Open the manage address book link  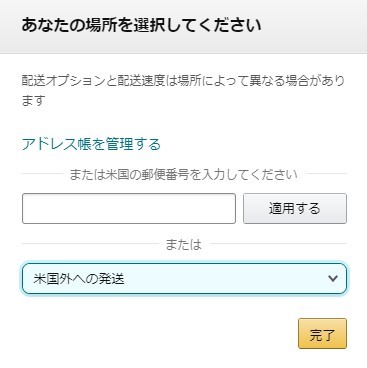tap(91, 144)
